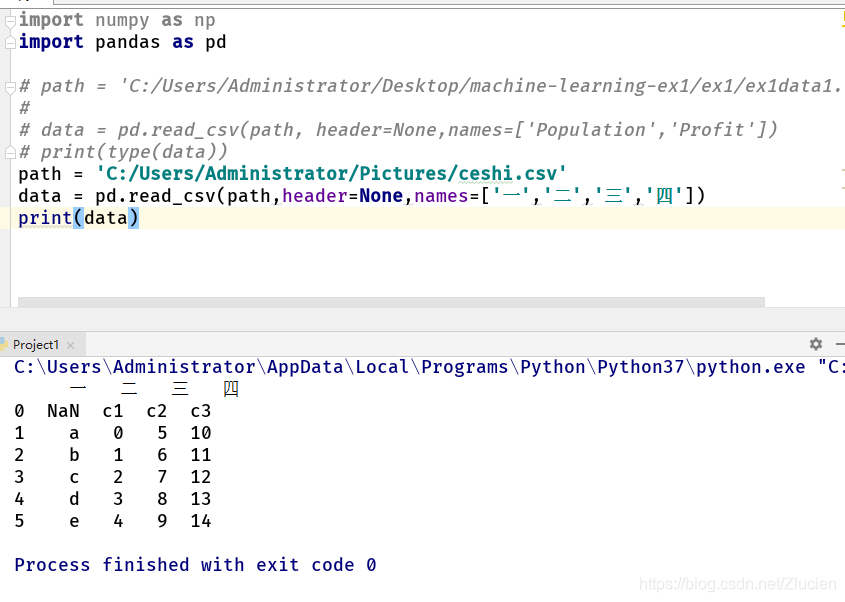This screenshot has width=845, height=602.
Task: Click the gutter beside the path assignment line
Action: [x=8, y=173]
